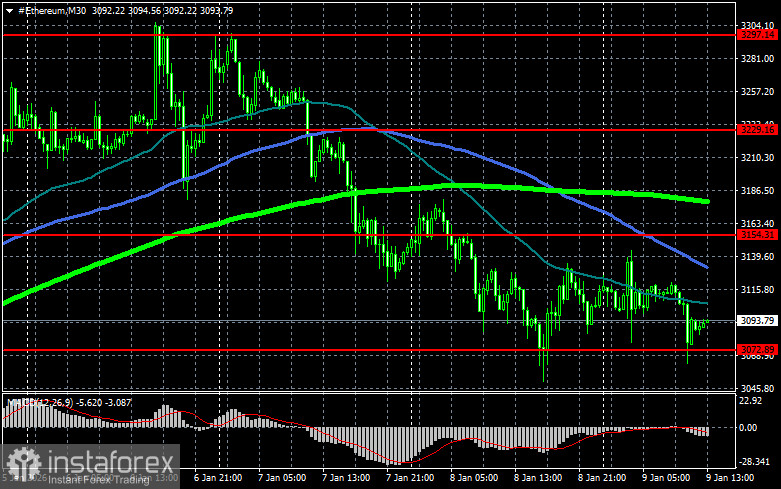Select the 3186.50 price scale value
The height and width of the screenshot is (489, 781).
(x=757, y=190)
